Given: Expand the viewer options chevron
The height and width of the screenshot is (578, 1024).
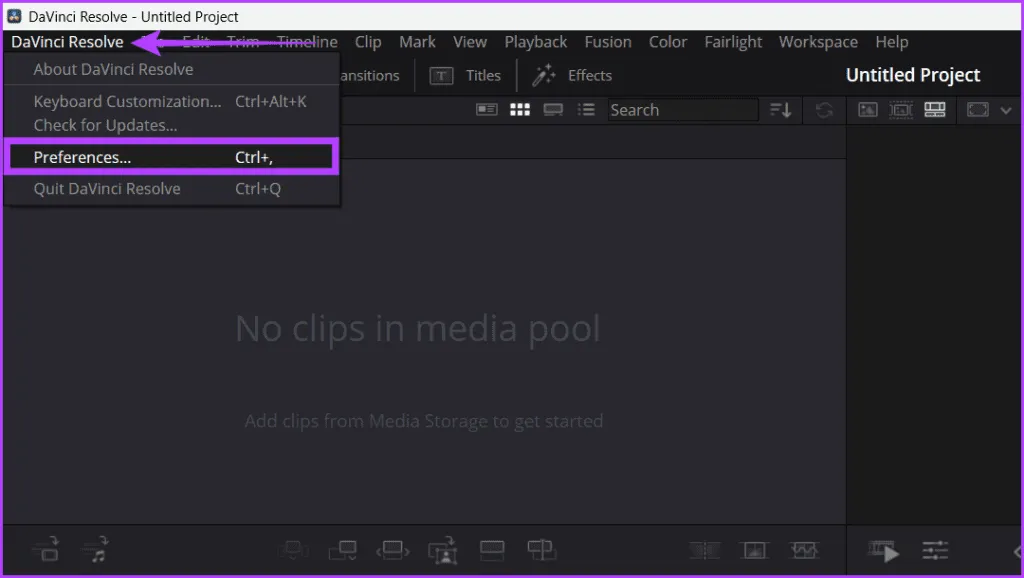Looking at the screenshot, I should 1006,110.
